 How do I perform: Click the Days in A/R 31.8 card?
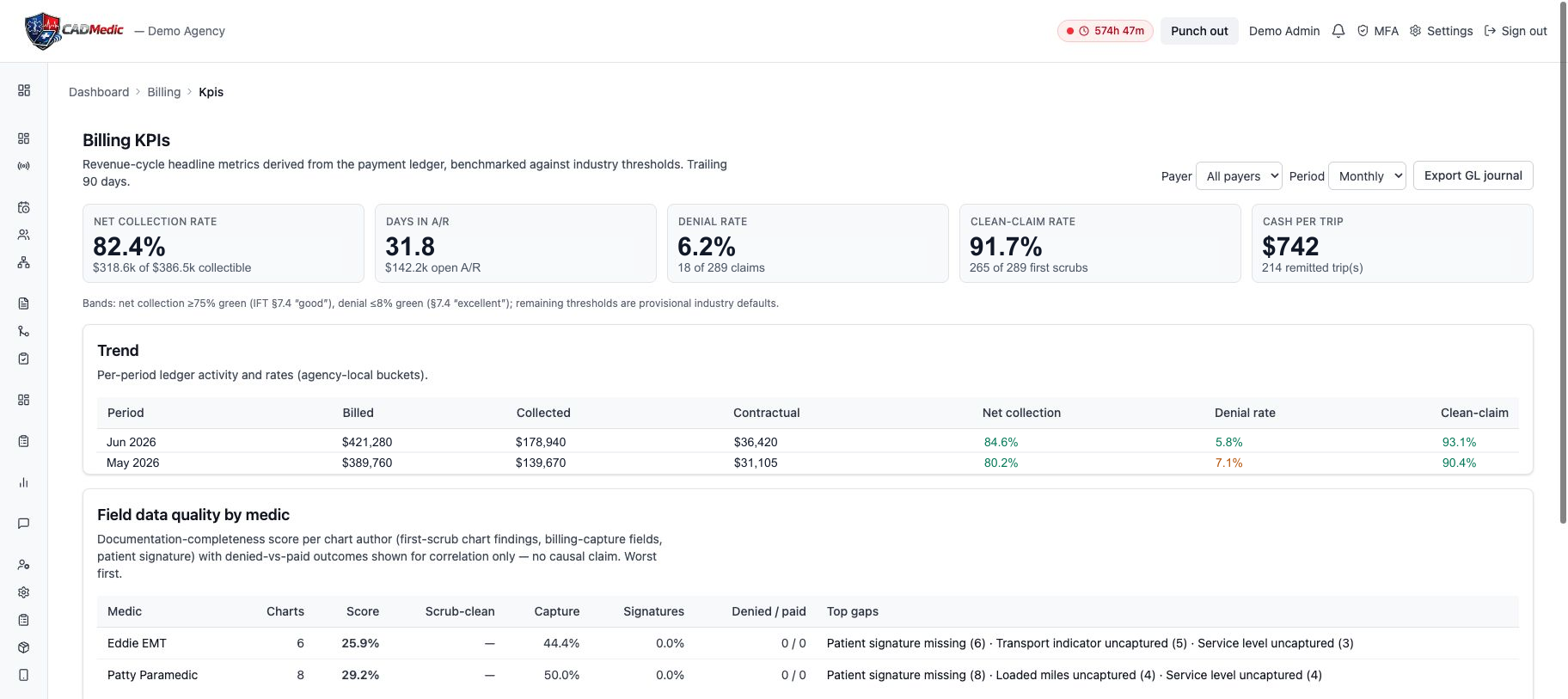[516, 243]
